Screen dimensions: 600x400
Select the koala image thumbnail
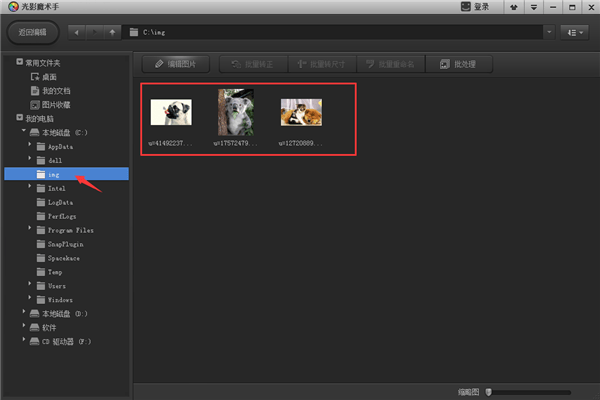(x=235, y=112)
